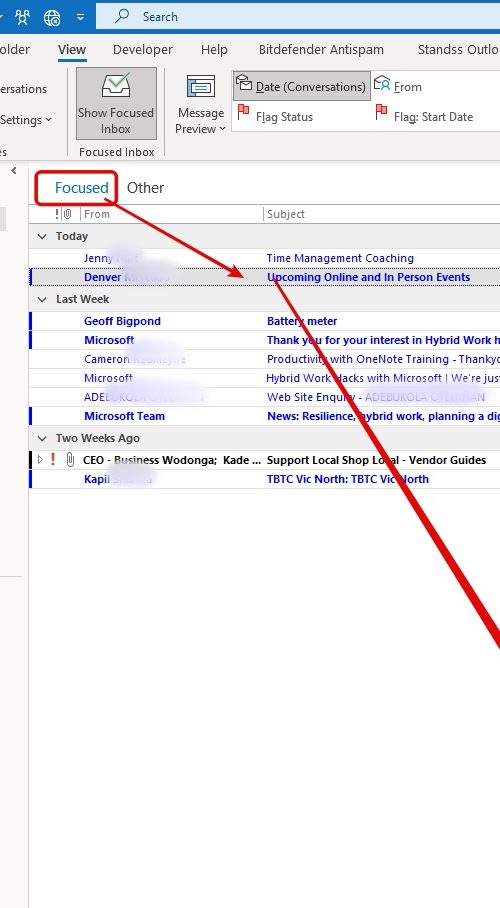Click the Search box
Viewport: 500px width, 908px height.
click(298, 17)
